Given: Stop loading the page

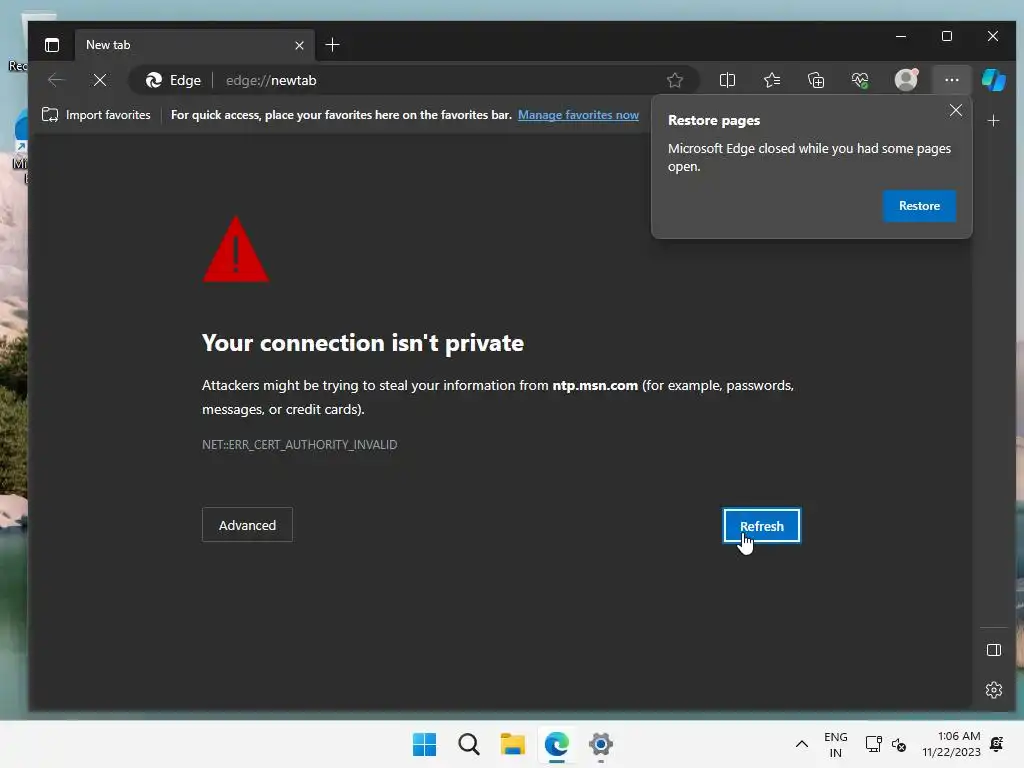Looking at the screenshot, I should (100, 80).
